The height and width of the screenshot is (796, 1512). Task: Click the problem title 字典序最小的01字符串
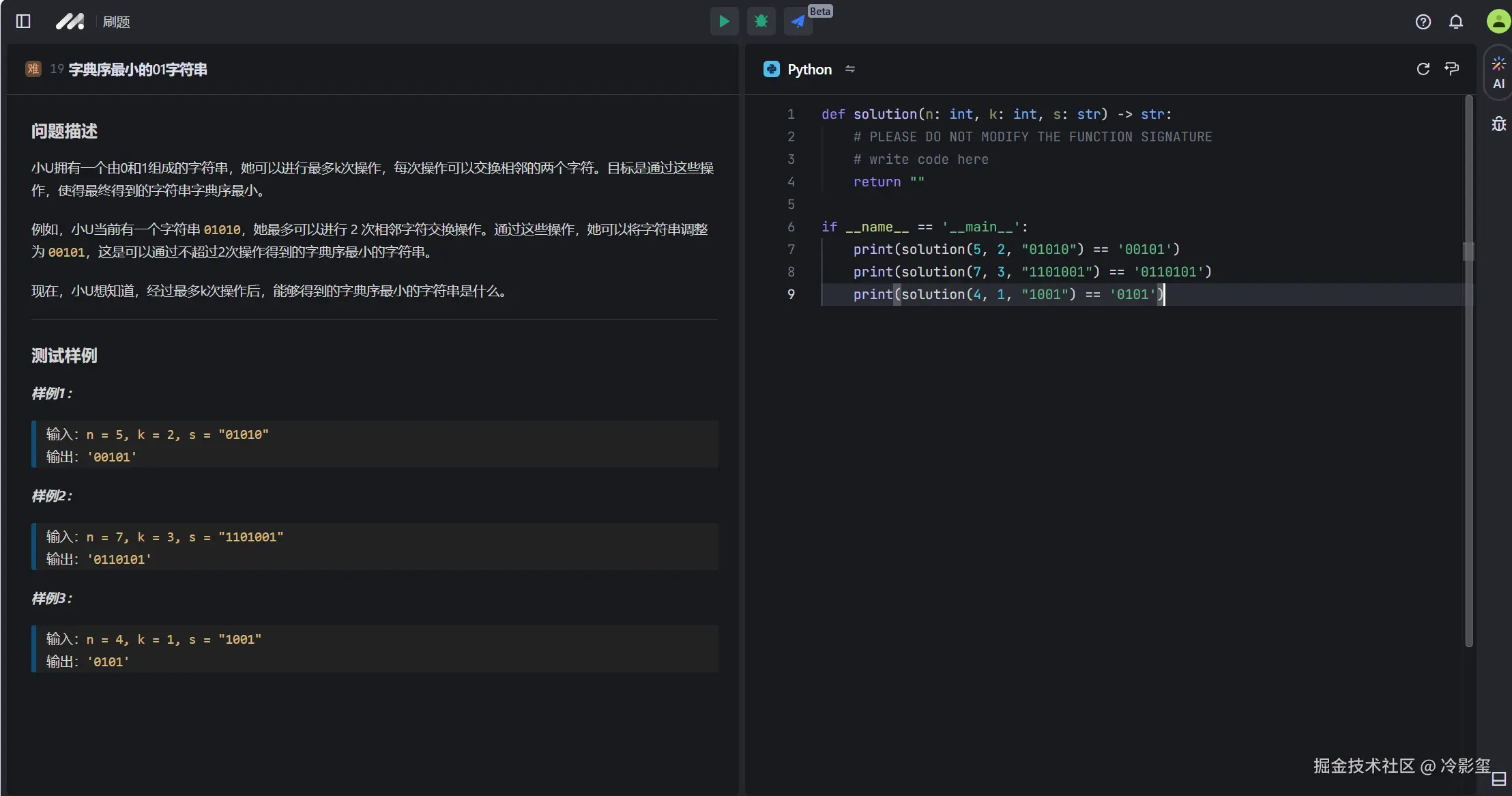138,69
